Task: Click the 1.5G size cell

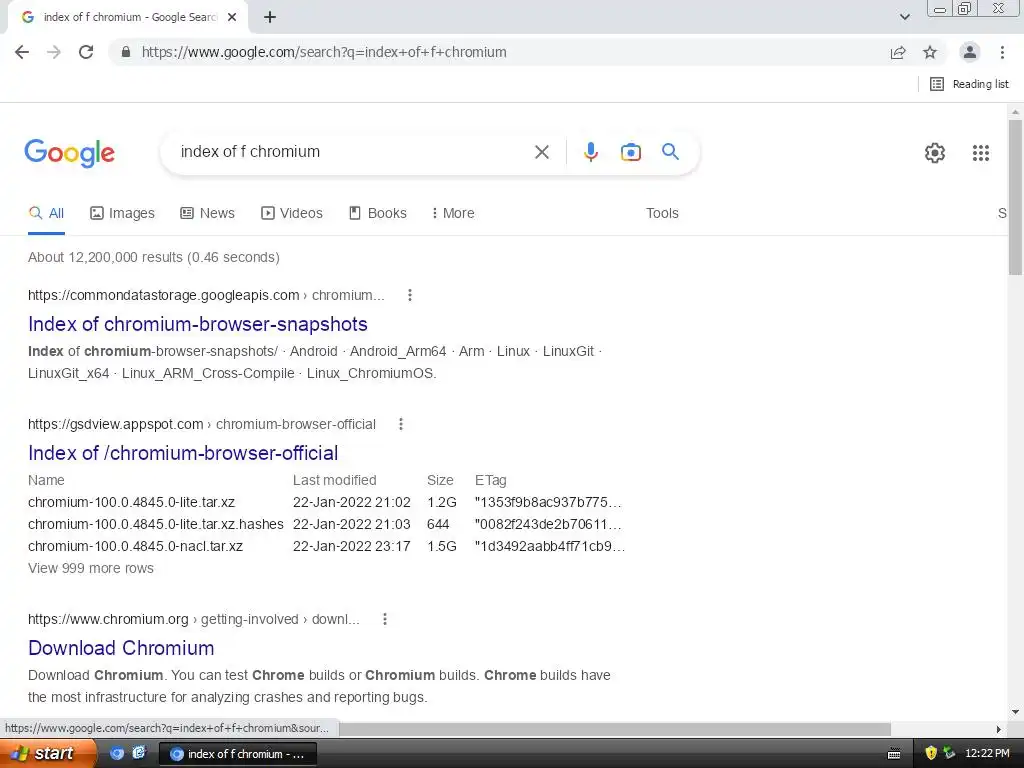Action: pos(441,546)
